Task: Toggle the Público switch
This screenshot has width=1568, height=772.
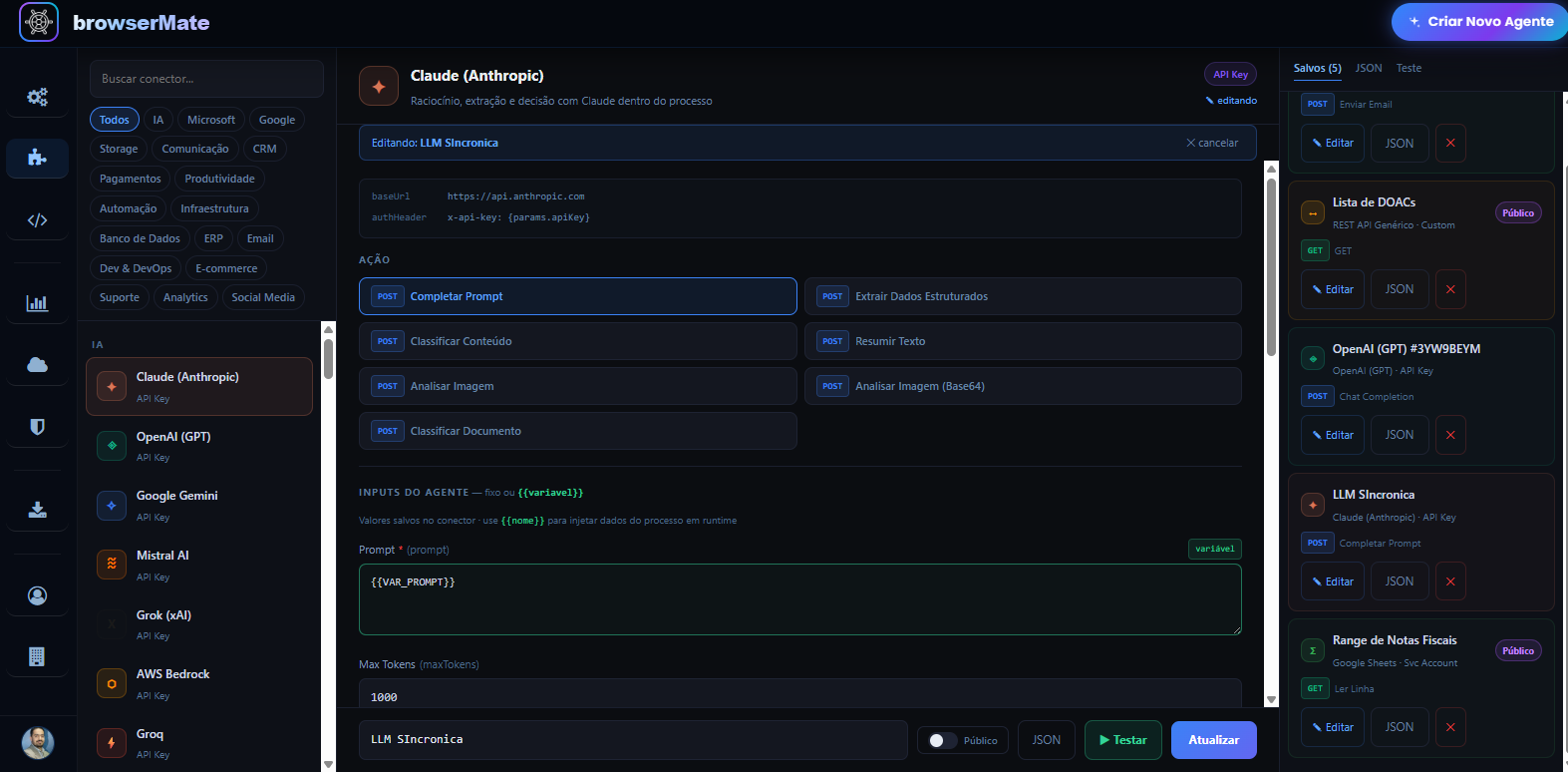Action: (x=942, y=740)
